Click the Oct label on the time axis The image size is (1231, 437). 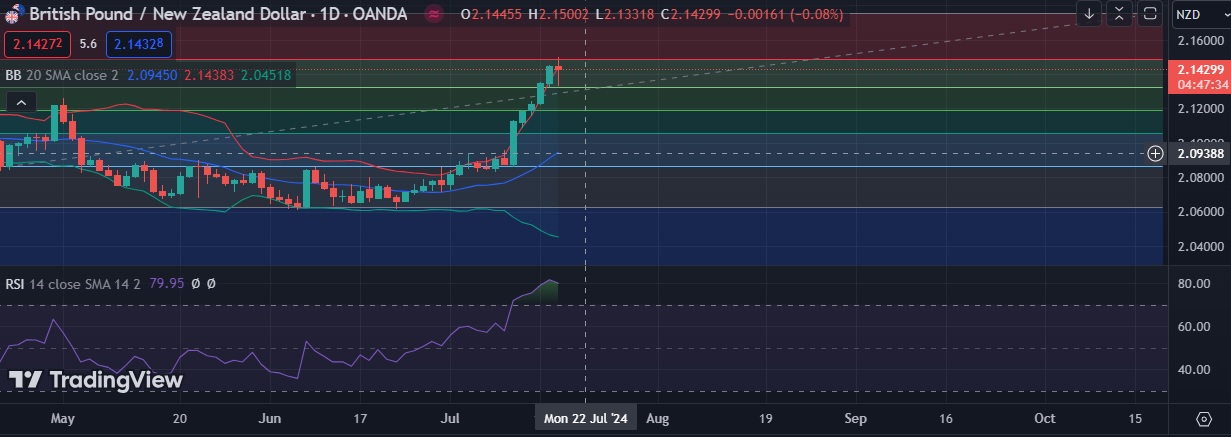tap(1045, 419)
